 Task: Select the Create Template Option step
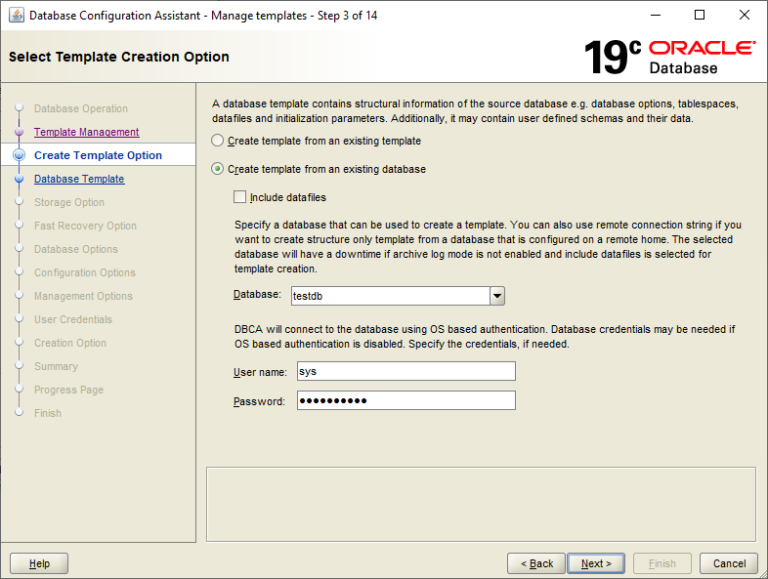(x=98, y=155)
